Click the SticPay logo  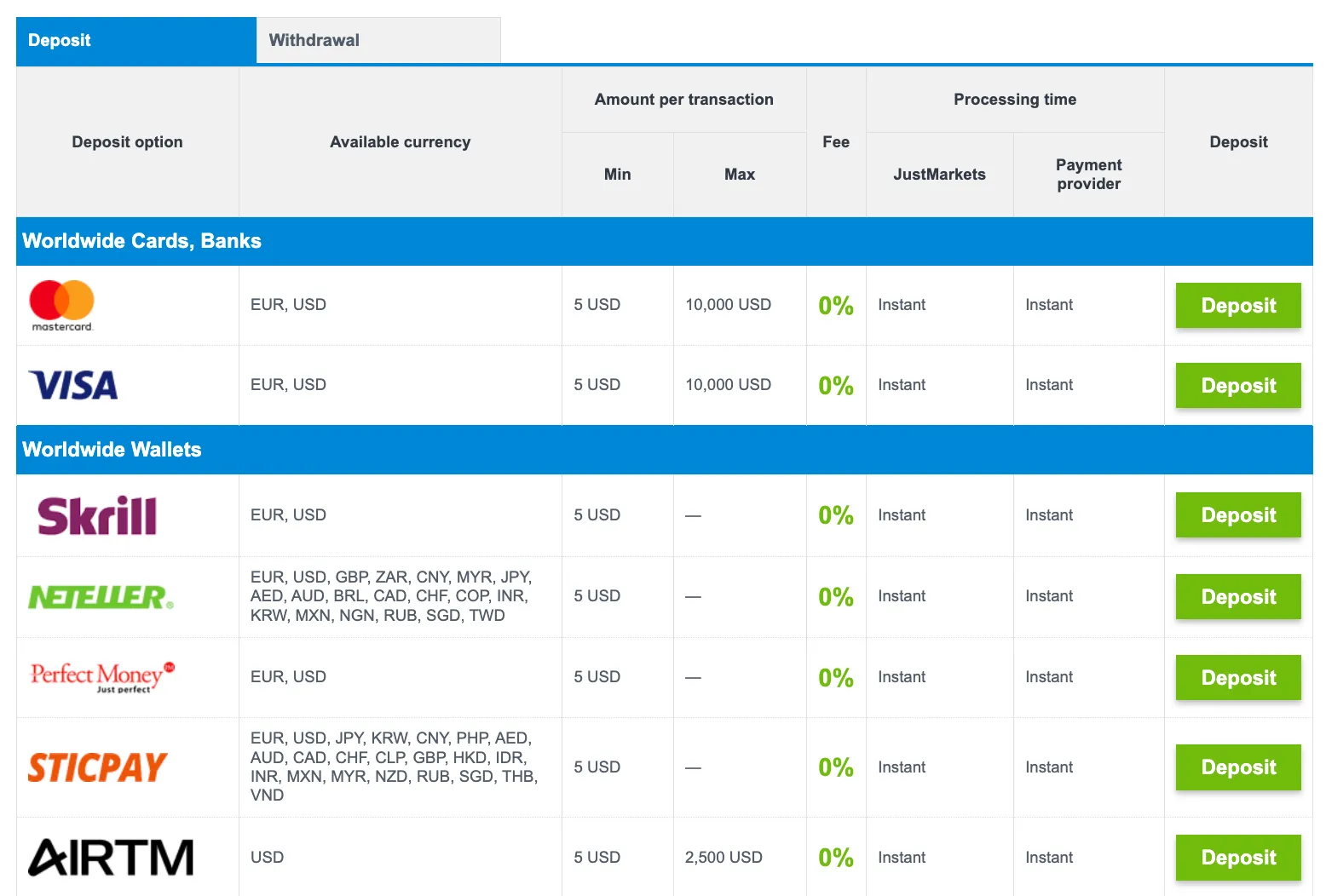tap(98, 767)
